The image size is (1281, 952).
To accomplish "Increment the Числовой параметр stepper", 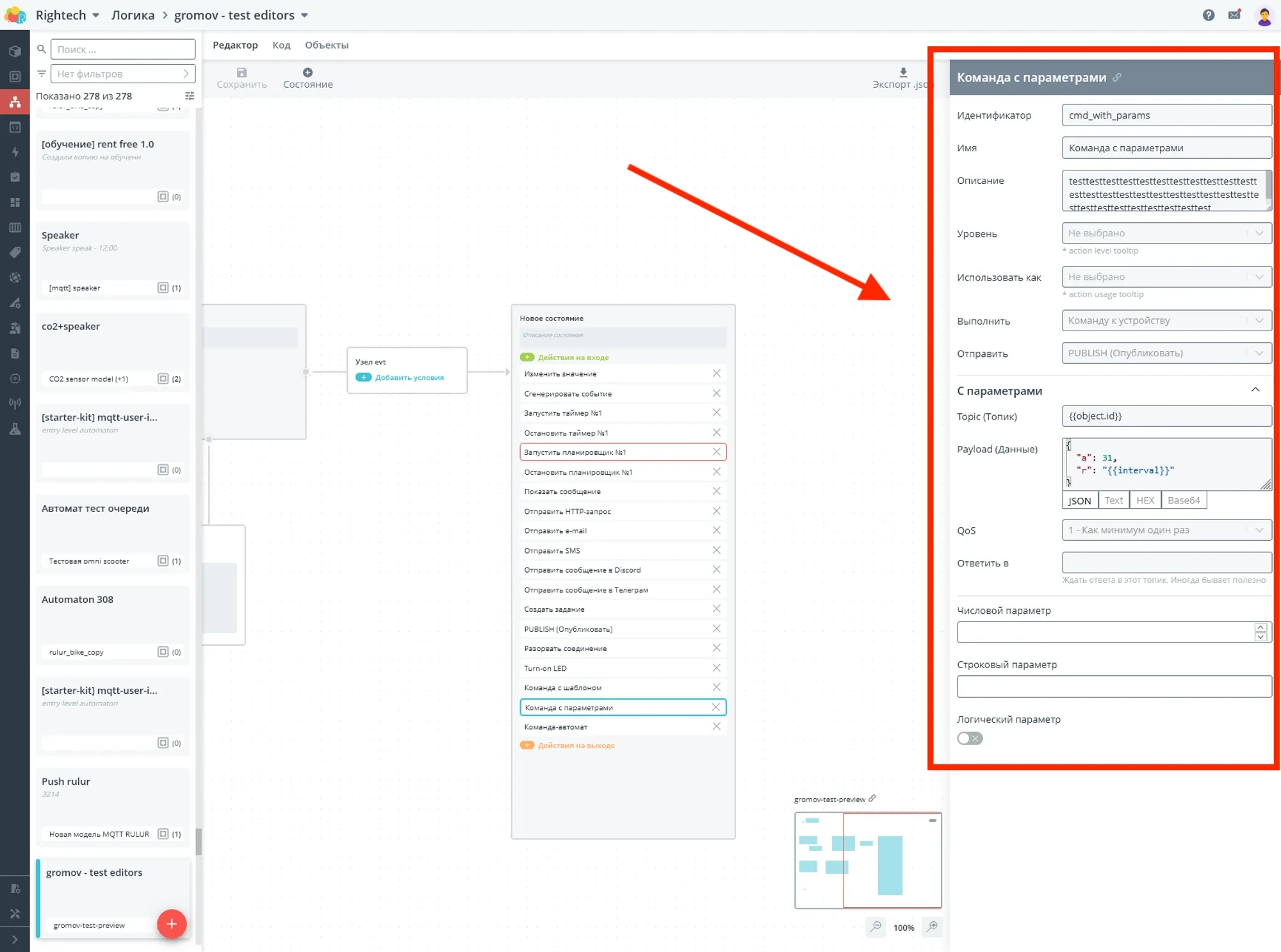I will (1260, 627).
